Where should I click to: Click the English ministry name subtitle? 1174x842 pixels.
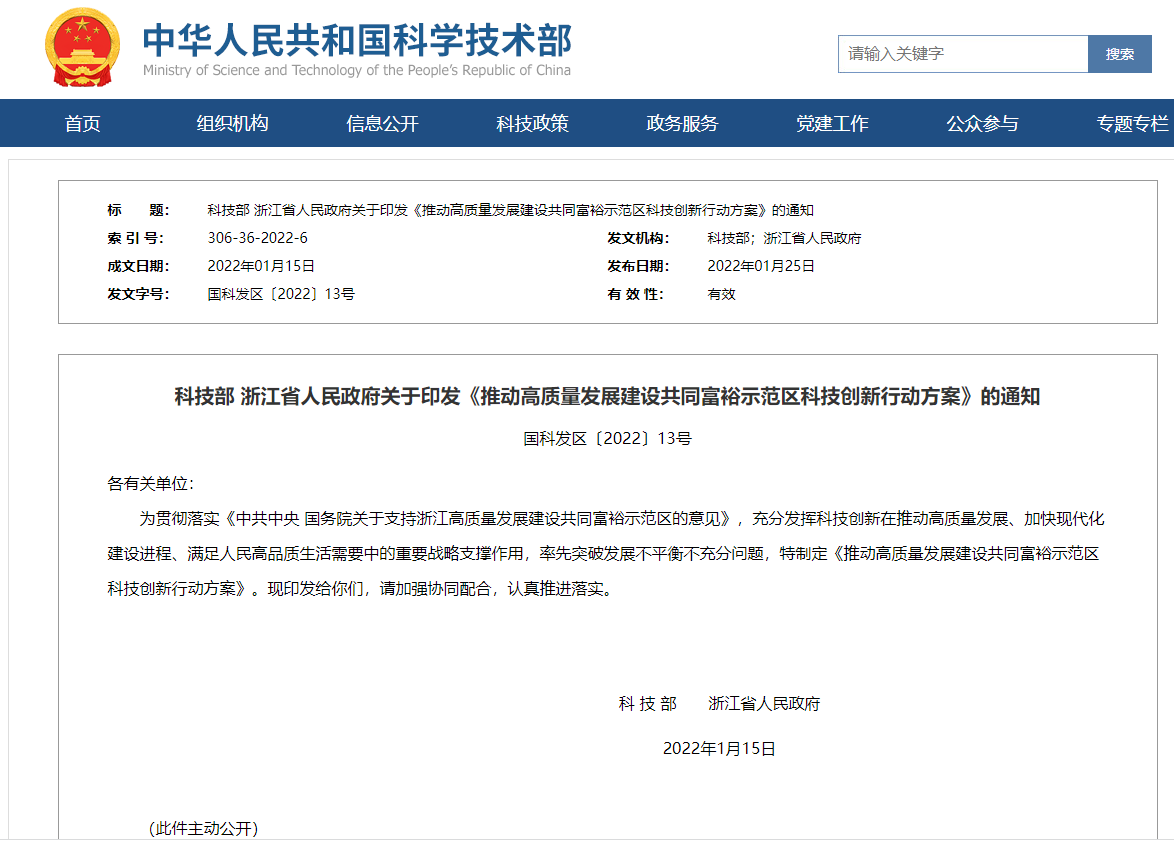click(x=357, y=71)
